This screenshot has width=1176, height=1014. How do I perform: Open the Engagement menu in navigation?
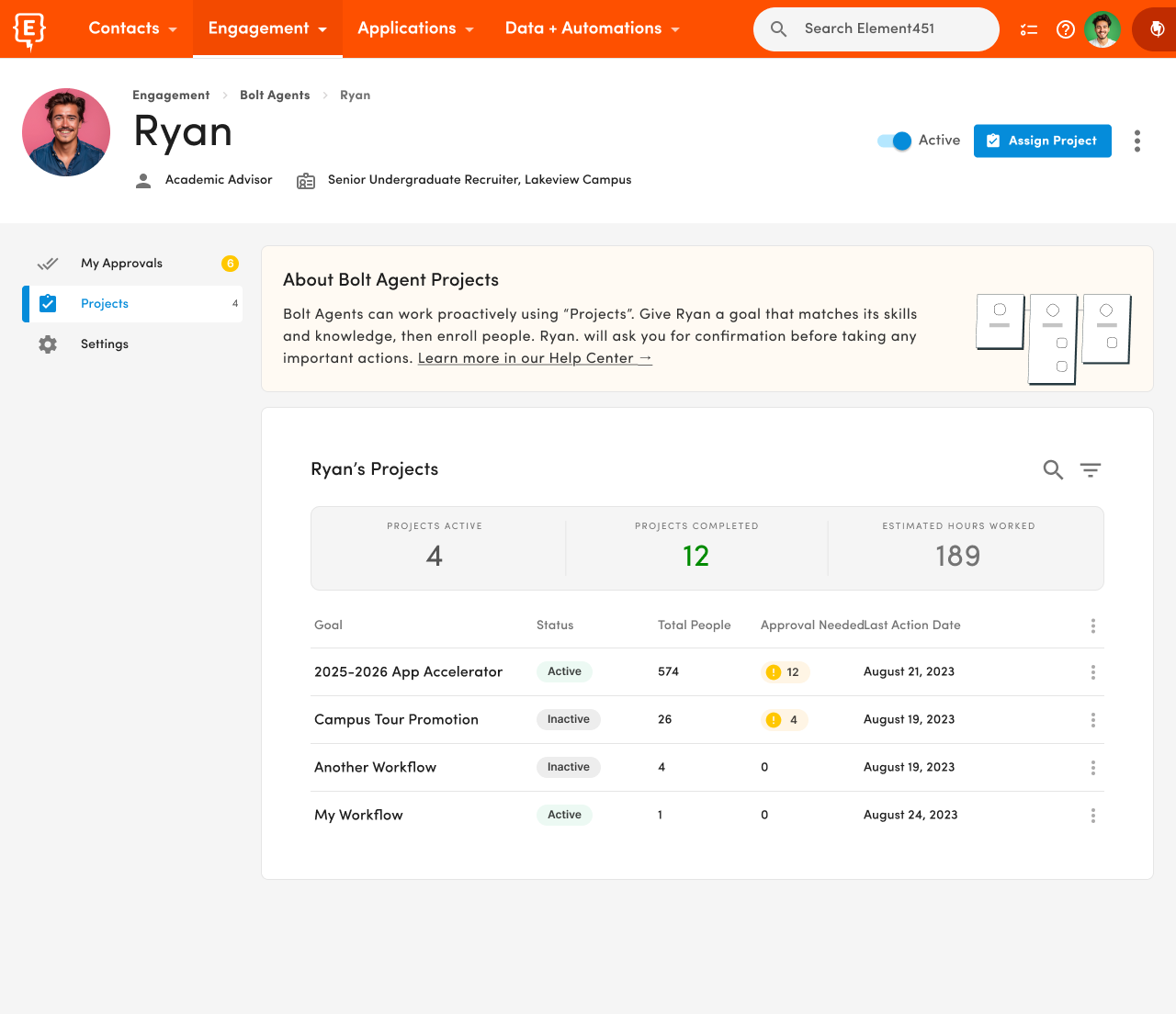point(267,28)
